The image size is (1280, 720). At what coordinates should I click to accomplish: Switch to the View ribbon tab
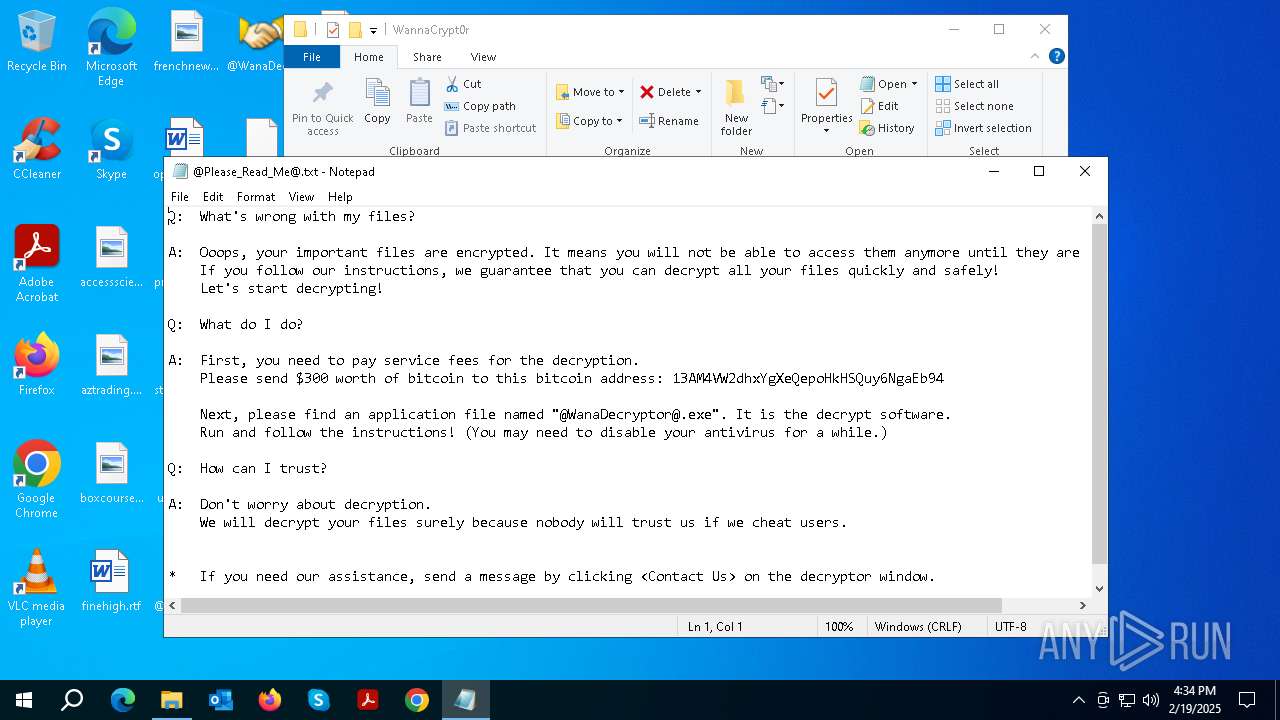pyautogui.click(x=483, y=57)
